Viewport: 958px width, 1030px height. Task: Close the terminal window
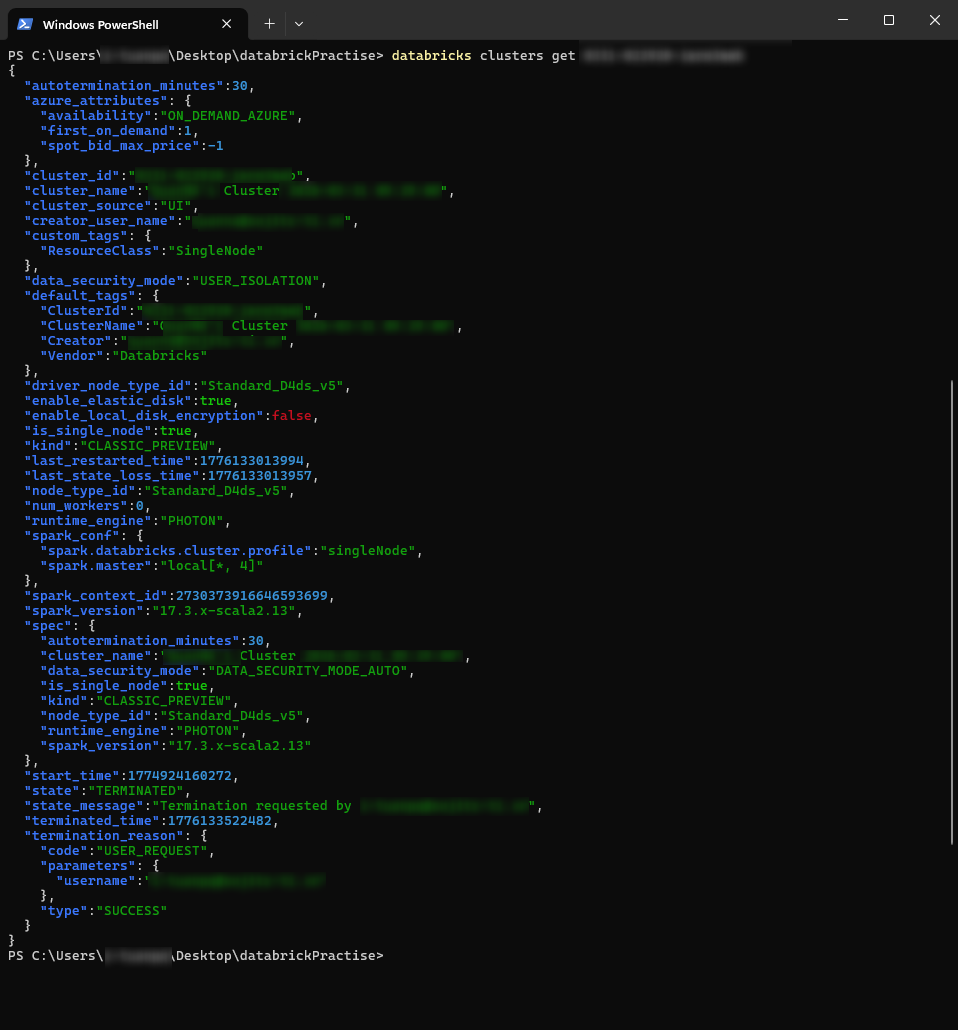tap(934, 20)
